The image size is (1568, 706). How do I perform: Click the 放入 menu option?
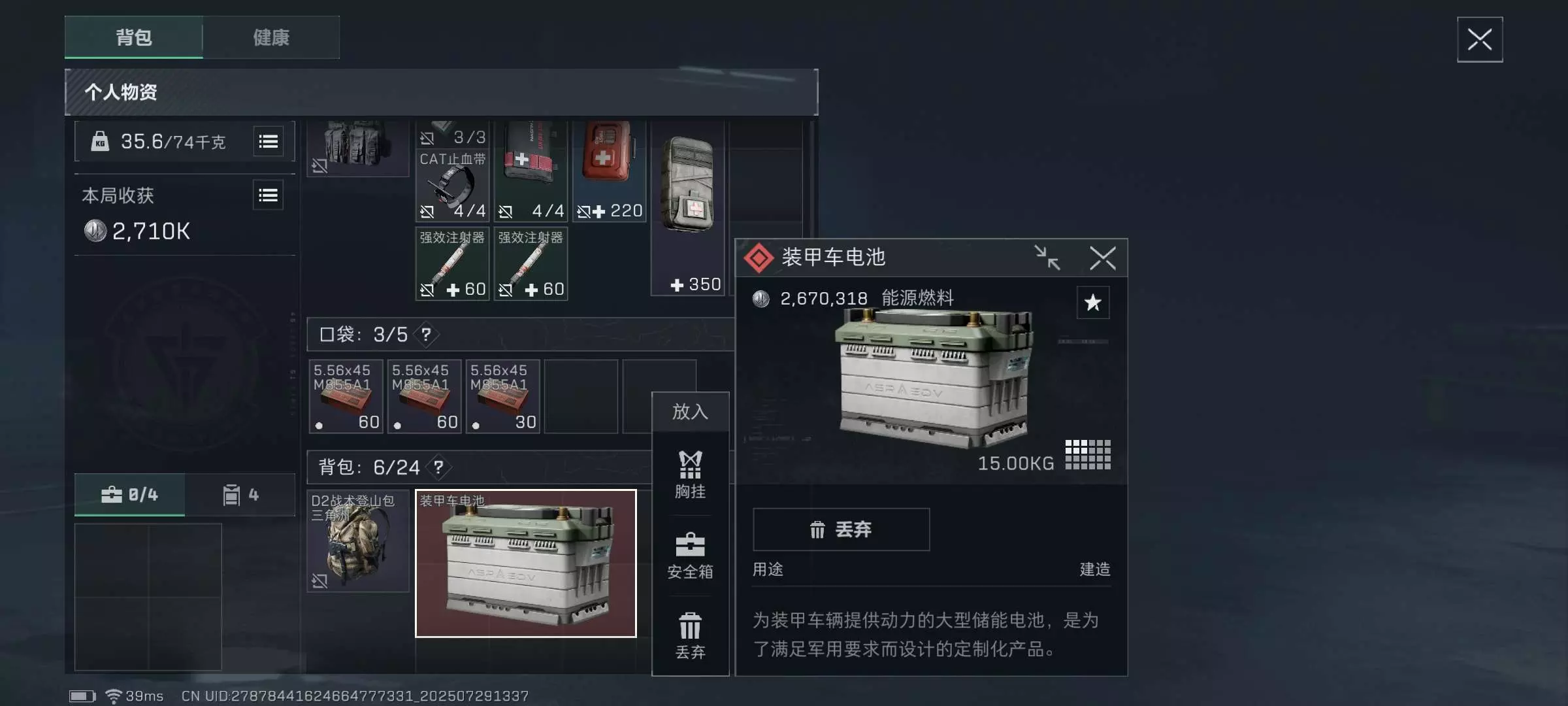[690, 412]
